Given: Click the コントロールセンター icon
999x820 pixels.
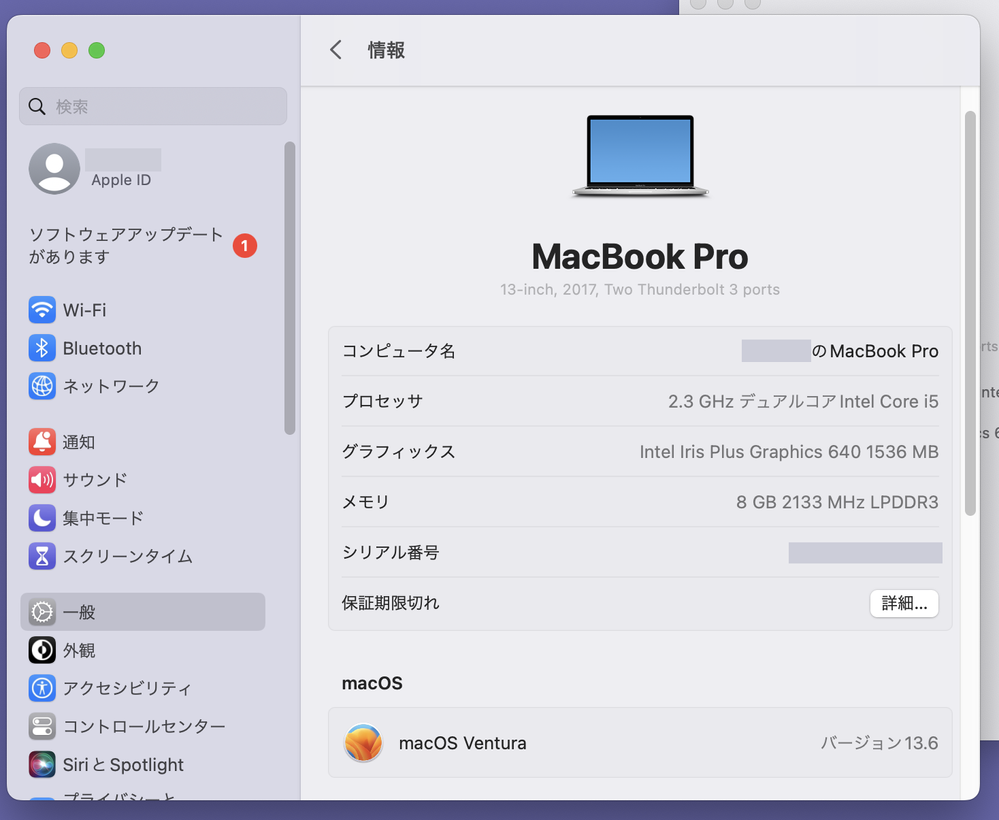Looking at the screenshot, I should [42, 726].
